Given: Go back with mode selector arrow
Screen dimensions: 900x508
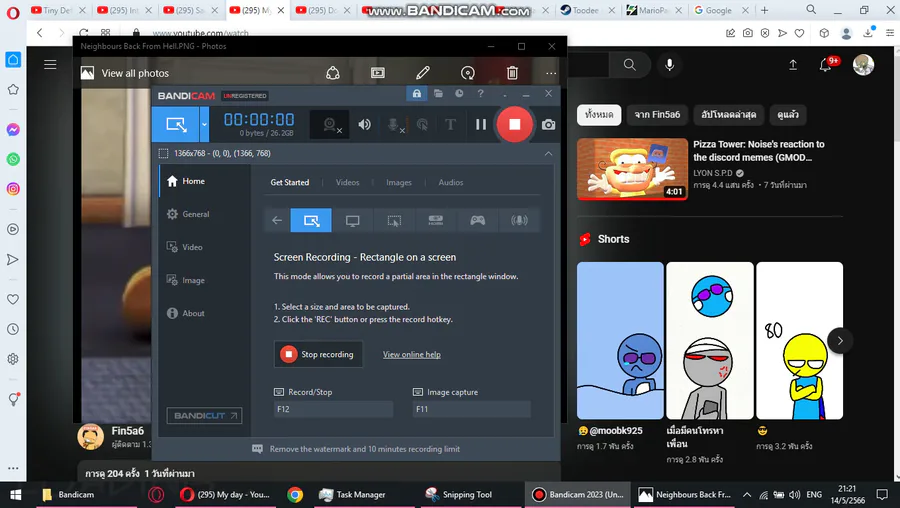Looking at the screenshot, I should 277,220.
